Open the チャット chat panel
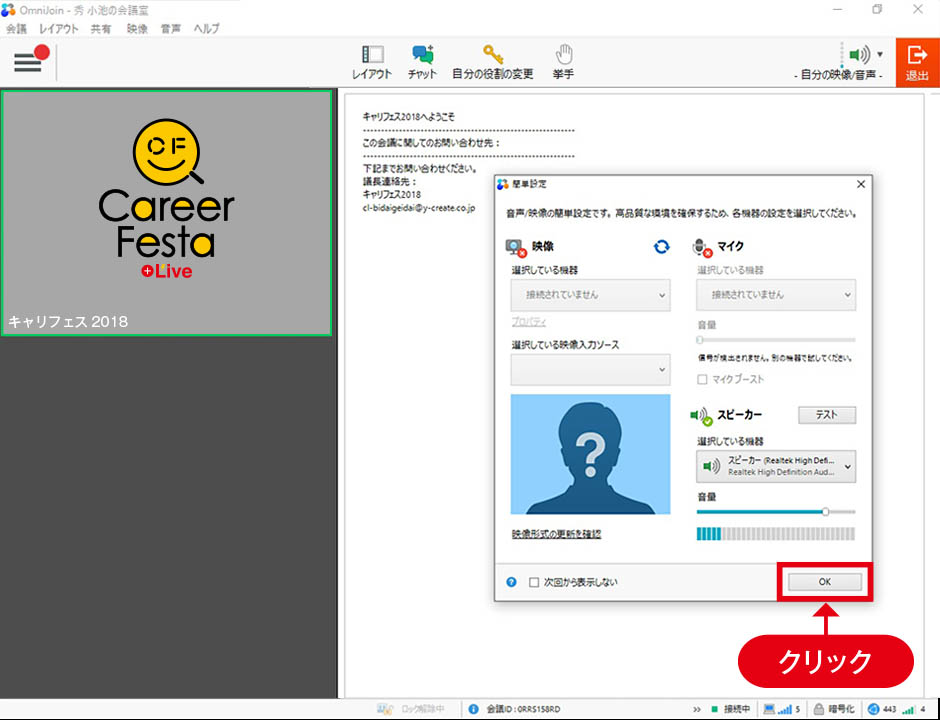This screenshot has width=940, height=720. point(422,56)
